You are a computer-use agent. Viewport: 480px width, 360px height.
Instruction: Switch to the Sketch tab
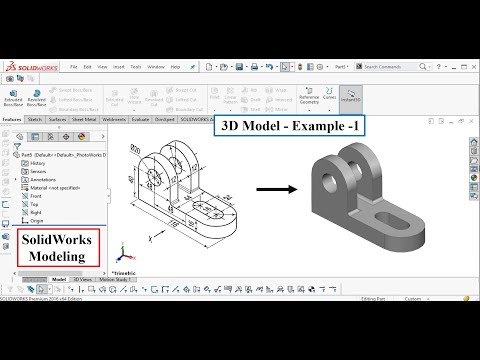35,119
